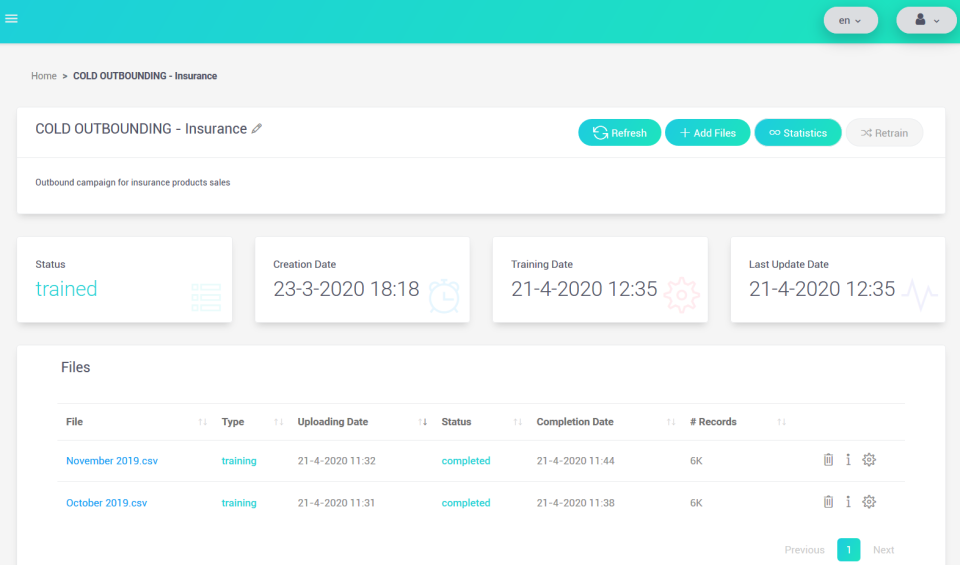Screen dimensions: 960x565
Task: Click 'completed' status in October row
Action: (466, 503)
